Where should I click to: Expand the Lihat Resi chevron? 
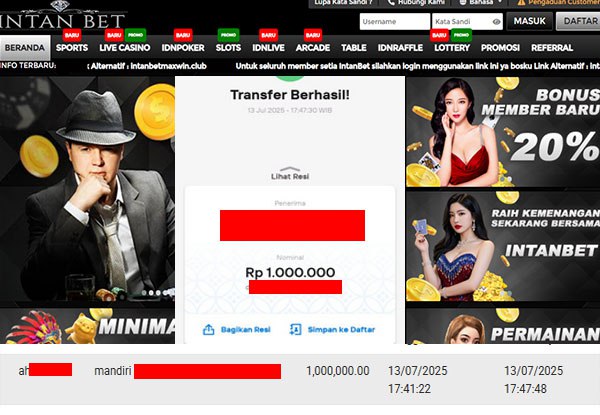coord(290,169)
